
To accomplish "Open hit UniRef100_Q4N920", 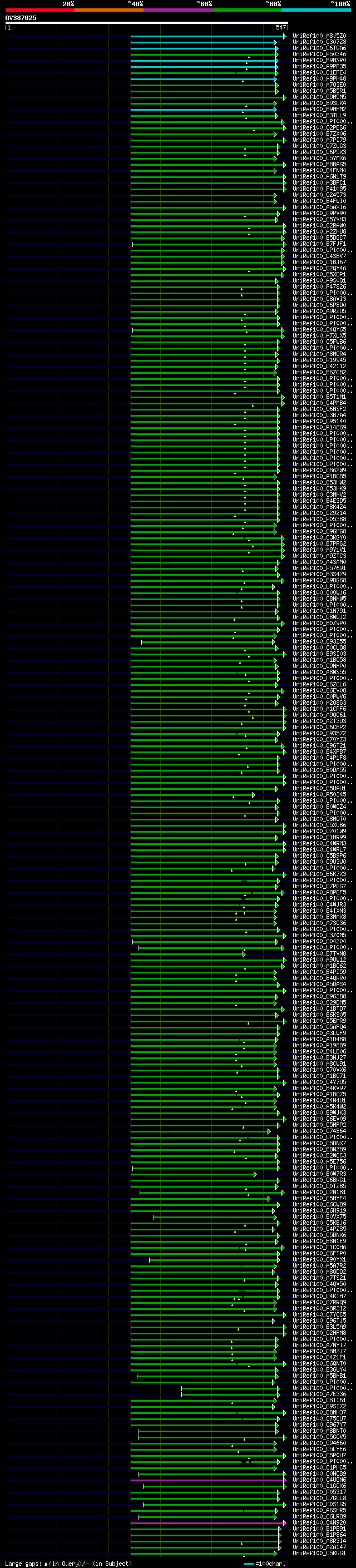I will coord(319,1522).
